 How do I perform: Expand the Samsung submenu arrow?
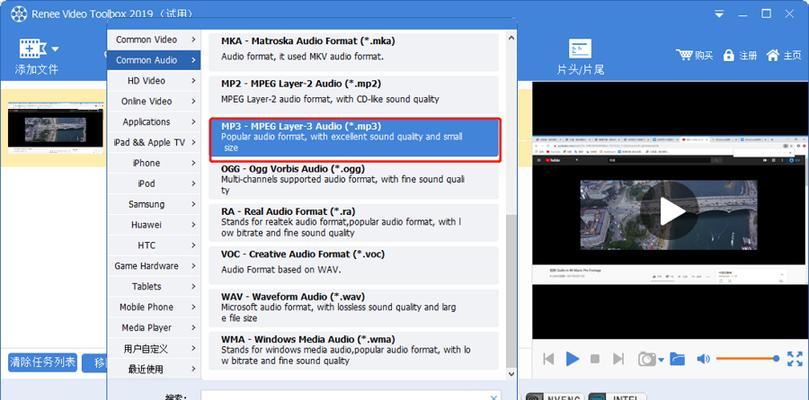pos(193,204)
